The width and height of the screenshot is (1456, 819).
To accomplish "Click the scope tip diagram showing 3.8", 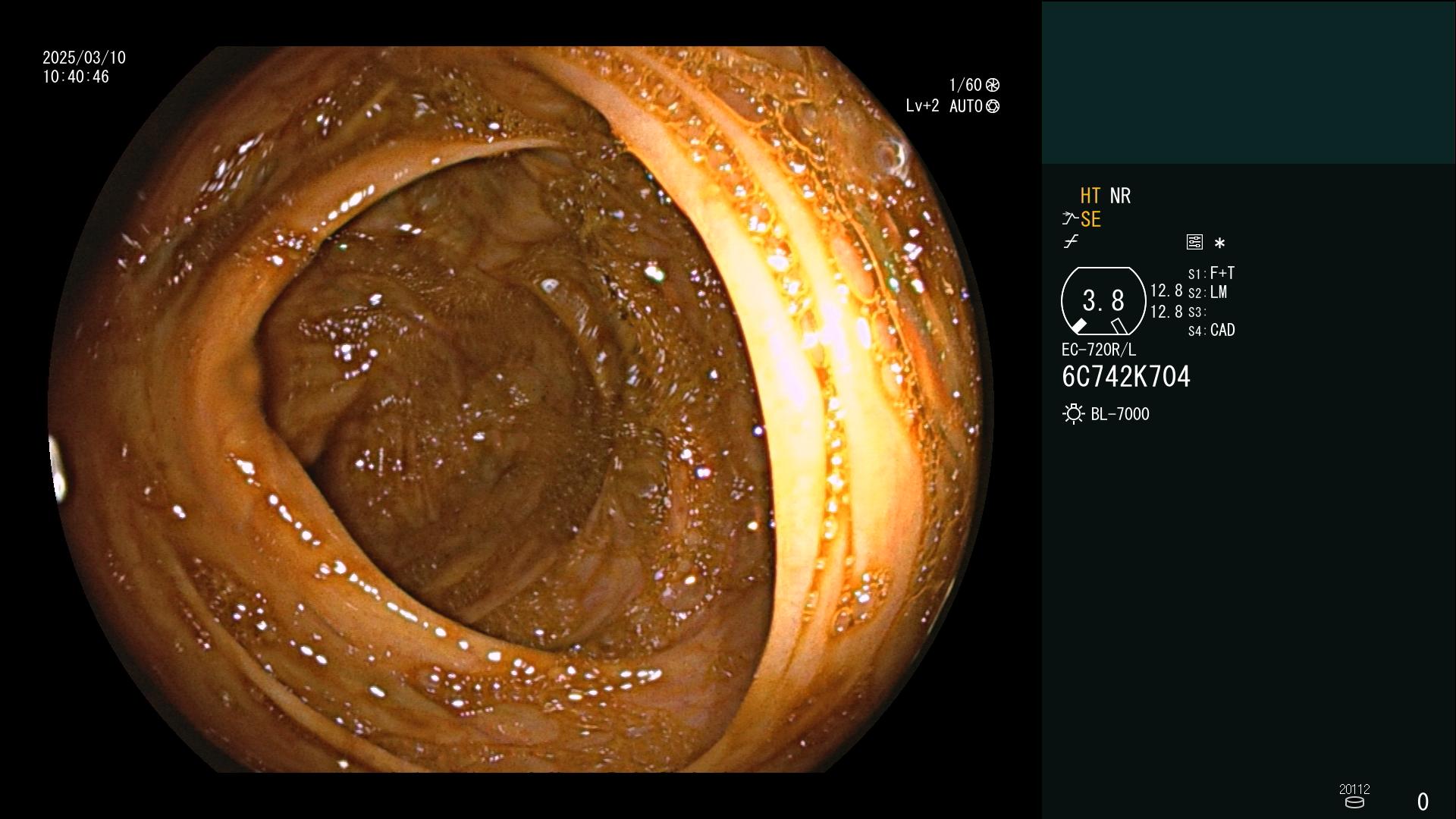I will click(x=1103, y=301).
